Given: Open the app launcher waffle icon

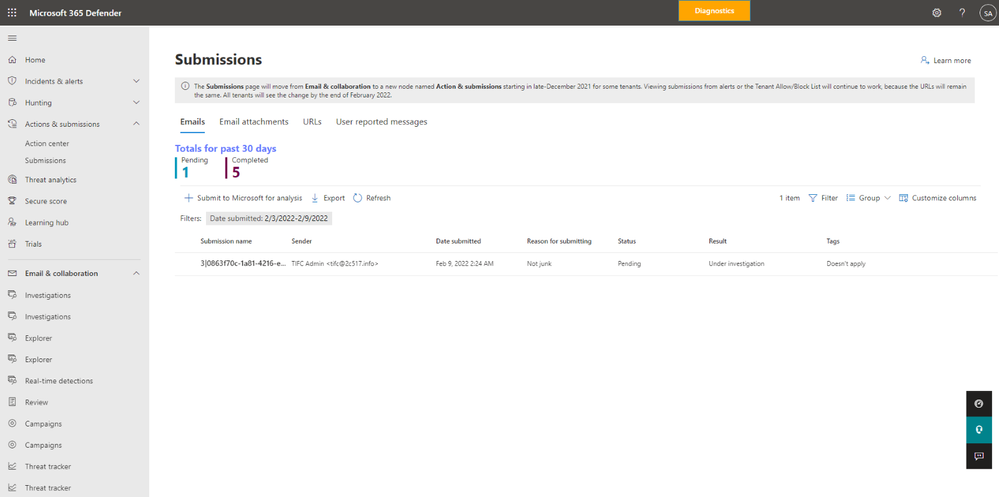Looking at the screenshot, I should pyautogui.click(x=12, y=13).
